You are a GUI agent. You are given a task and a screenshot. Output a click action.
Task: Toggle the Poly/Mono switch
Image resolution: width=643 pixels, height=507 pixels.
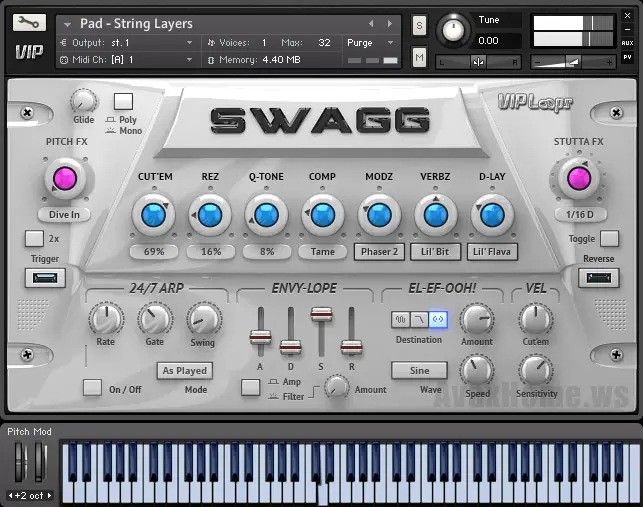[x=123, y=101]
